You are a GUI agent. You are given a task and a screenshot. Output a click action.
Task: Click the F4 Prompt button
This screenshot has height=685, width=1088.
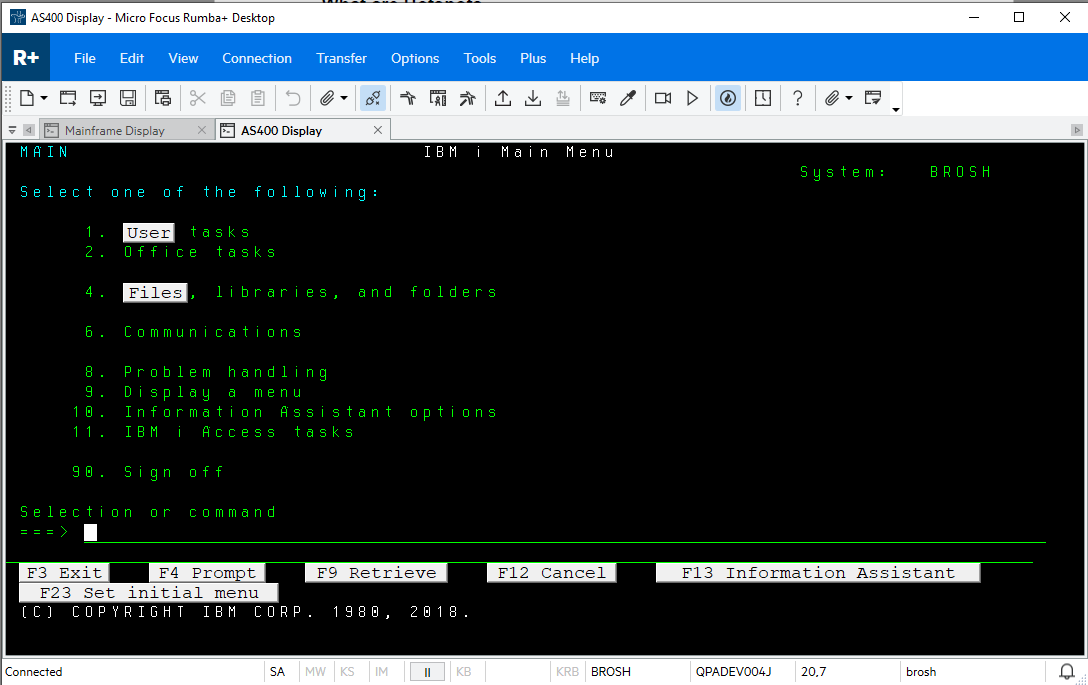coord(207,573)
